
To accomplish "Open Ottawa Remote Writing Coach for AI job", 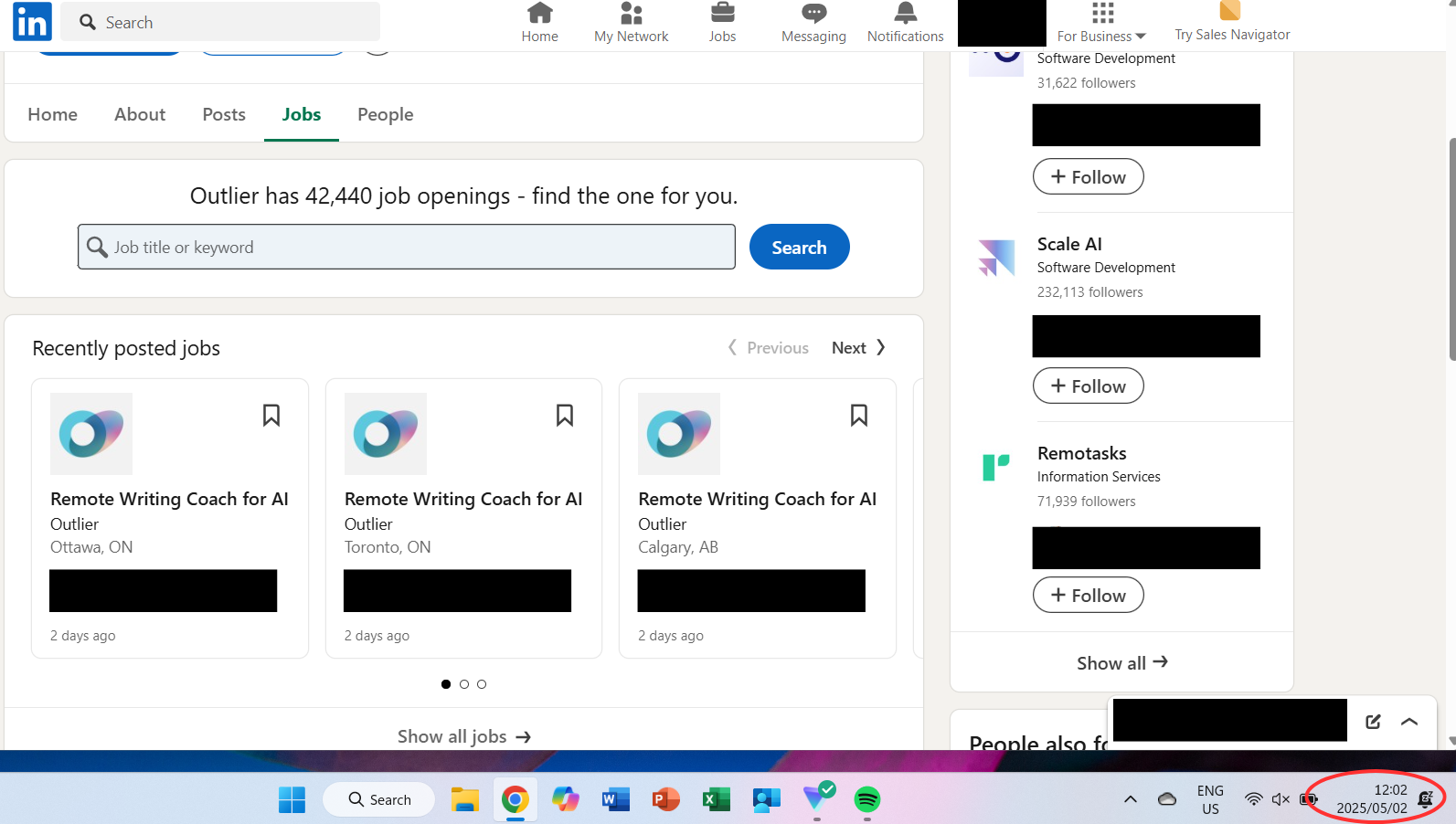I will 169,499.
